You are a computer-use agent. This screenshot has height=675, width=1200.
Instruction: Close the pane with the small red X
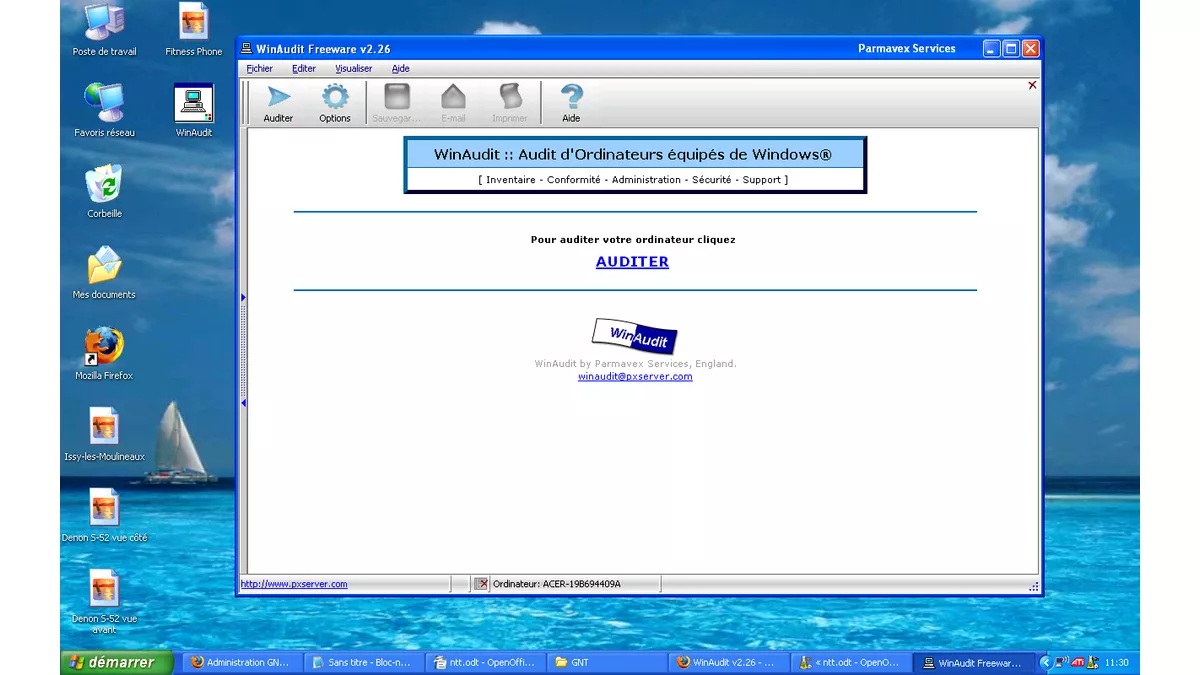(x=1032, y=85)
